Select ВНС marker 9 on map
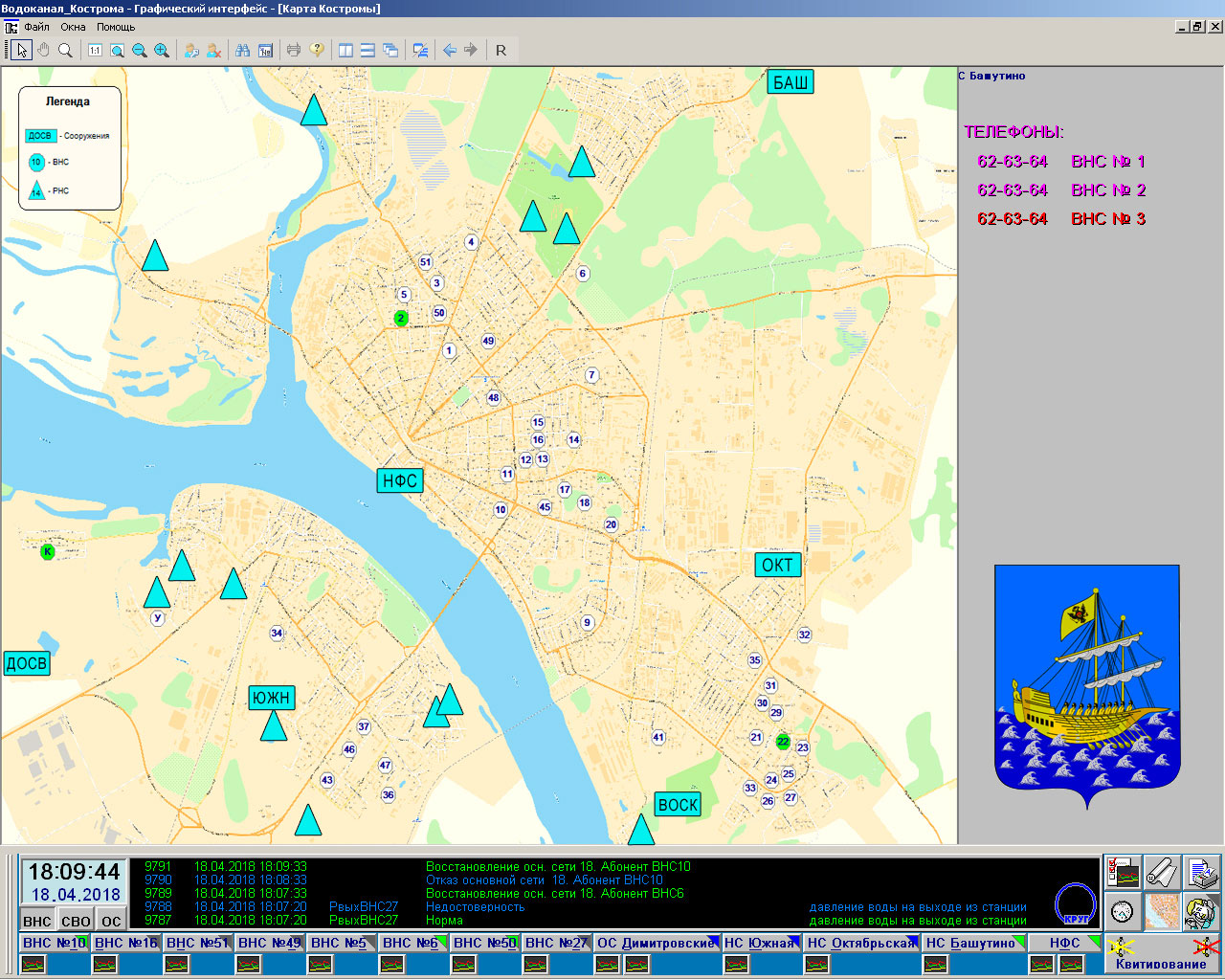This screenshot has width=1225, height=980. 588,622
